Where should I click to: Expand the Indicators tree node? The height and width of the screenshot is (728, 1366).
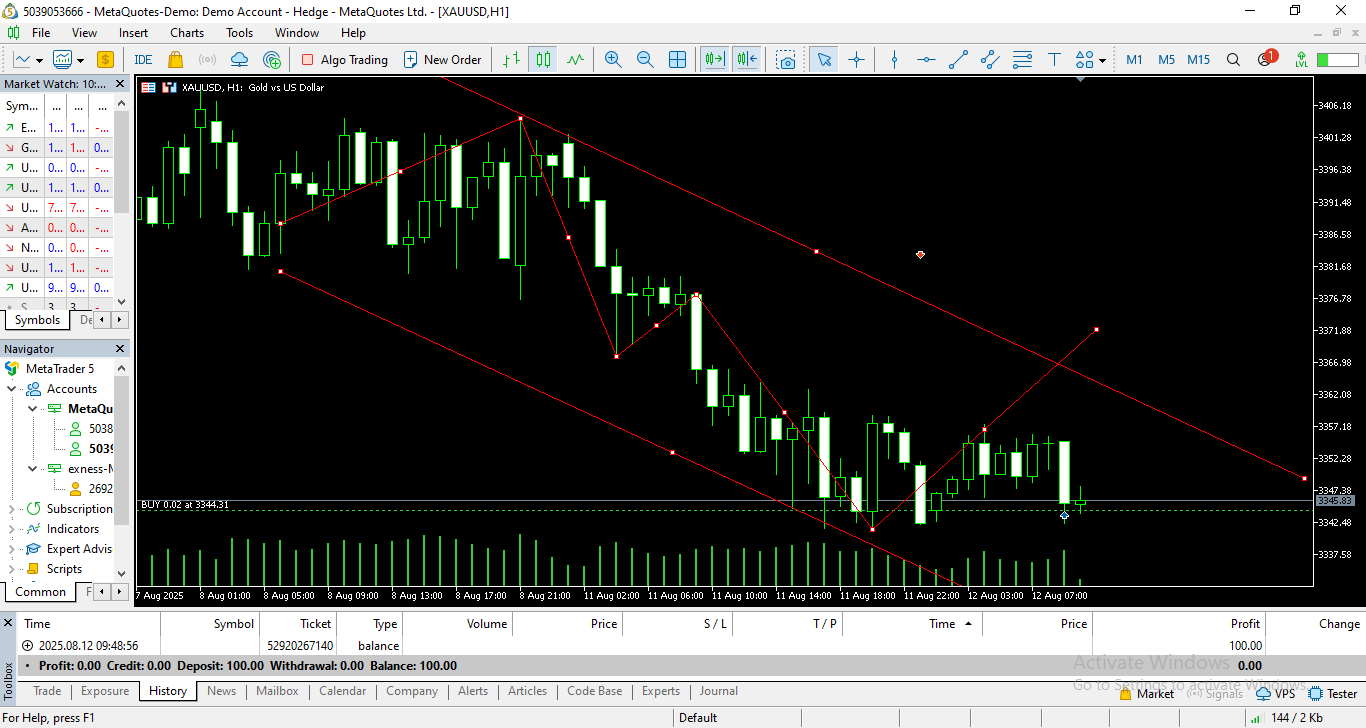tap(11, 529)
